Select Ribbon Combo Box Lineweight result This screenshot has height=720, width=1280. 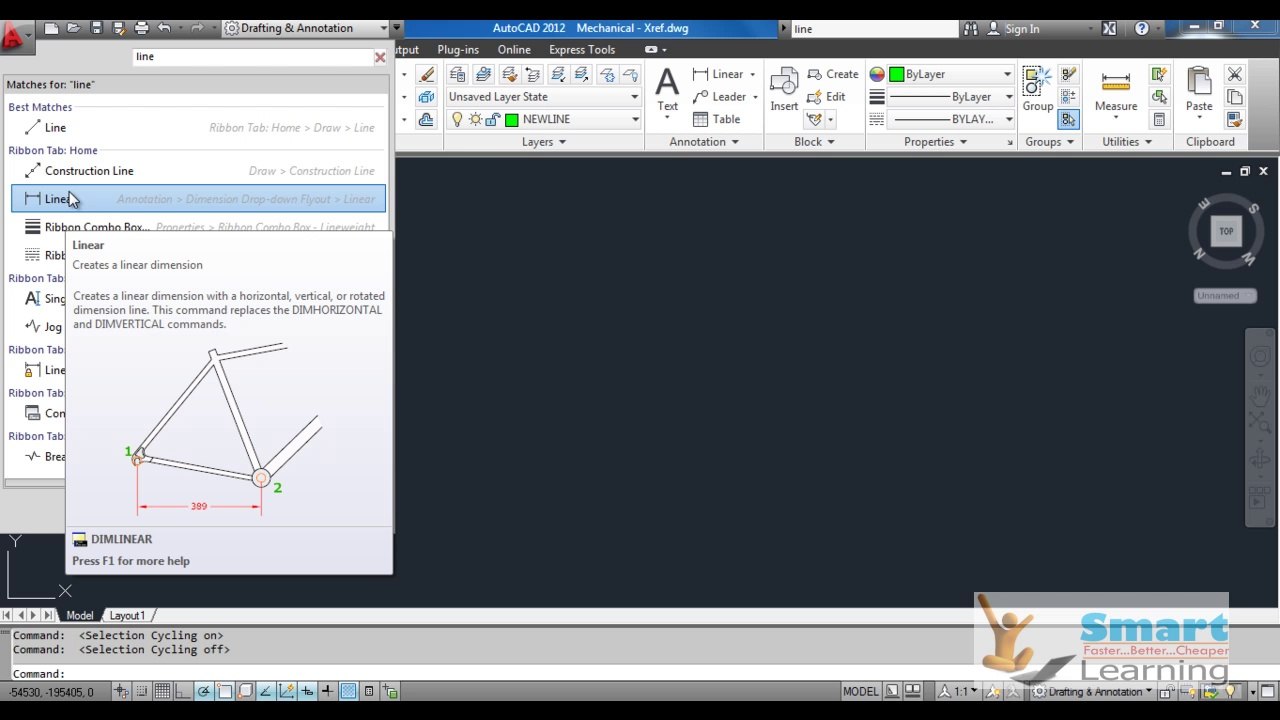pyautogui.click(x=198, y=227)
